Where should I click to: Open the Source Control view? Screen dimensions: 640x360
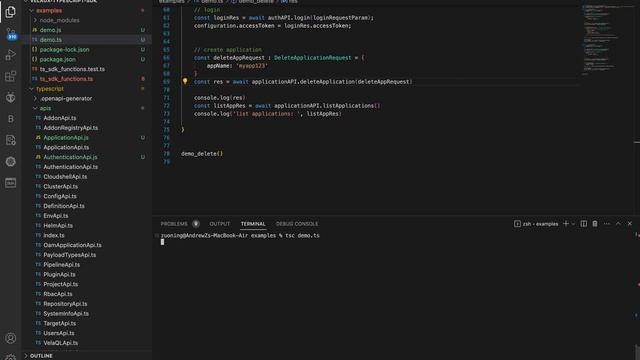(x=11, y=33)
